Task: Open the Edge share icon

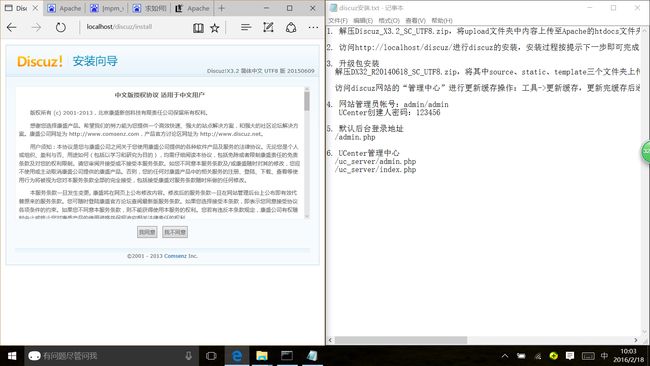Action: coord(291,27)
